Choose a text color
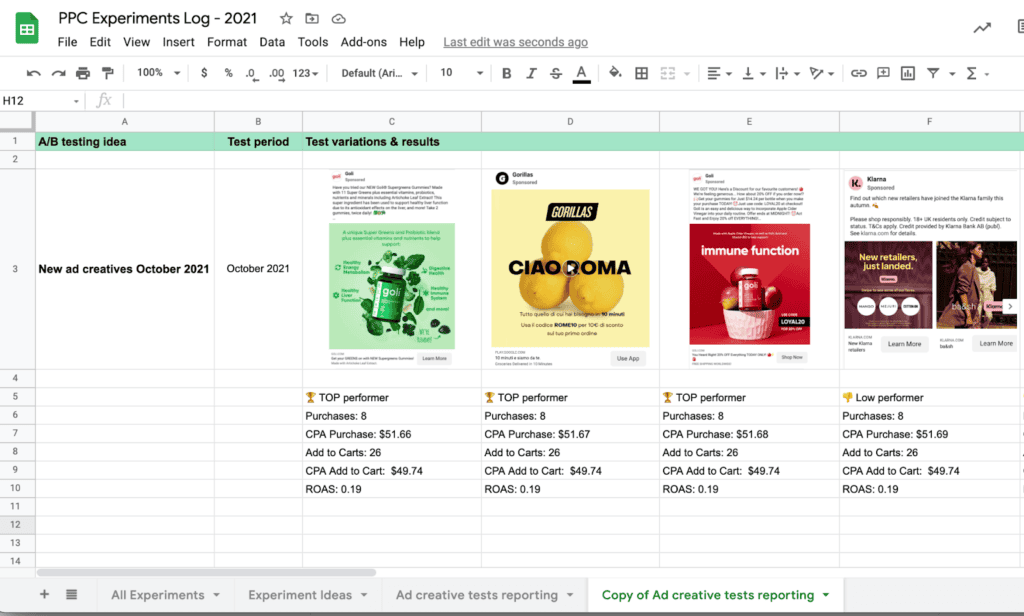The height and width of the screenshot is (616, 1024). point(581,74)
